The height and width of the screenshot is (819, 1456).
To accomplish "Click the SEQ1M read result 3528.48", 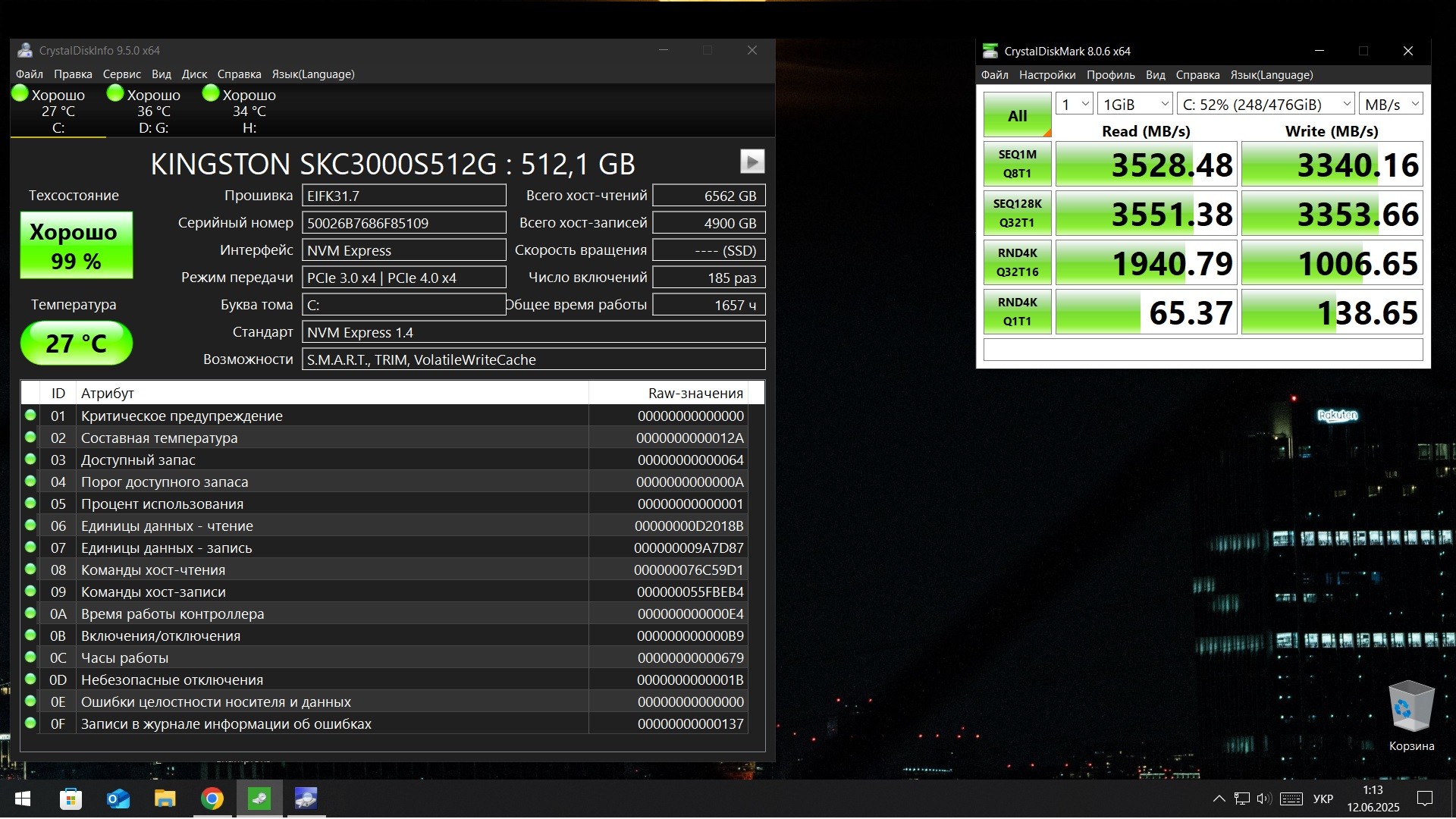I will (x=1147, y=164).
